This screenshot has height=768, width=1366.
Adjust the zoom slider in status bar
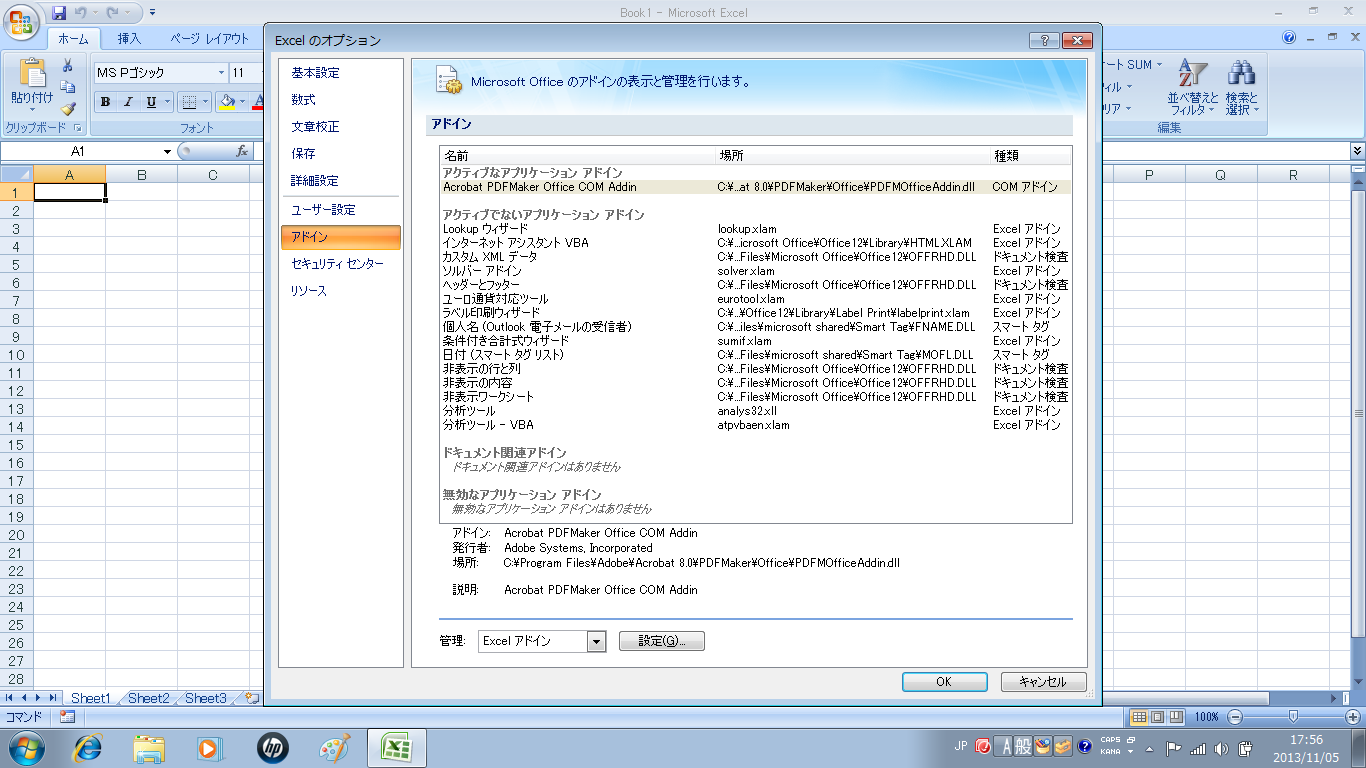pos(1293,717)
